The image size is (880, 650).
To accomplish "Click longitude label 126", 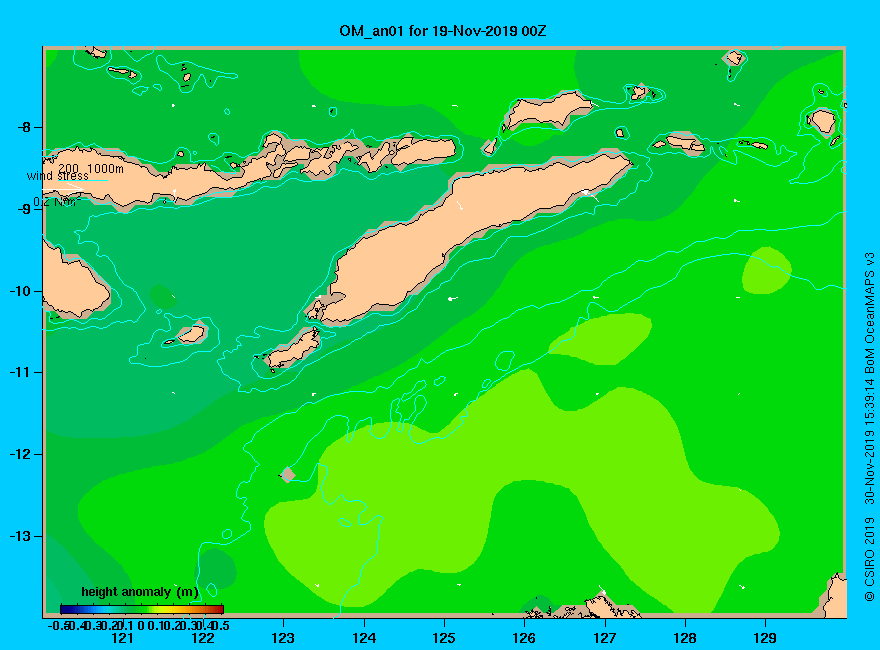I will [524, 638].
